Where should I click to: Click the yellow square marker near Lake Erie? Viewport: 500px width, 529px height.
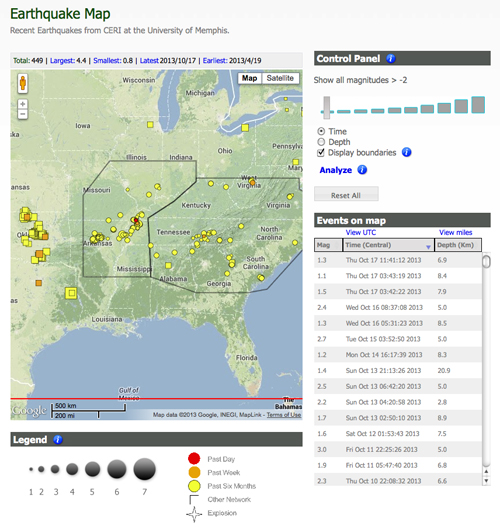pos(245,128)
